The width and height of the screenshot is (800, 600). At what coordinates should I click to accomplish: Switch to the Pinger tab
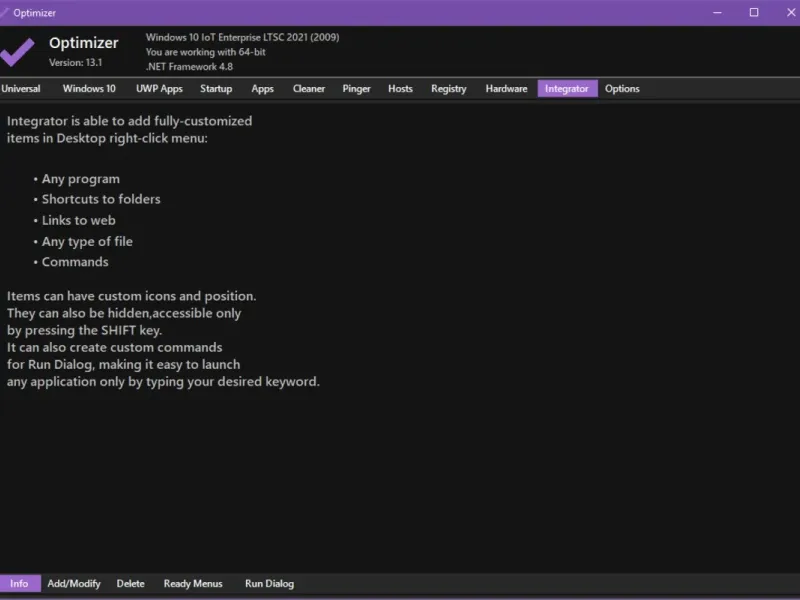[x=357, y=89]
